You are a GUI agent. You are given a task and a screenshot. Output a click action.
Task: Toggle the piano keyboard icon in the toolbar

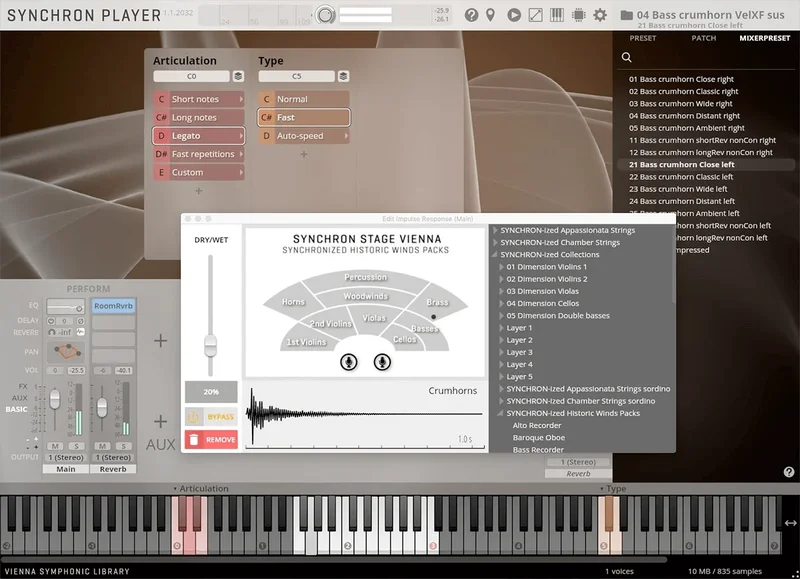pos(557,15)
